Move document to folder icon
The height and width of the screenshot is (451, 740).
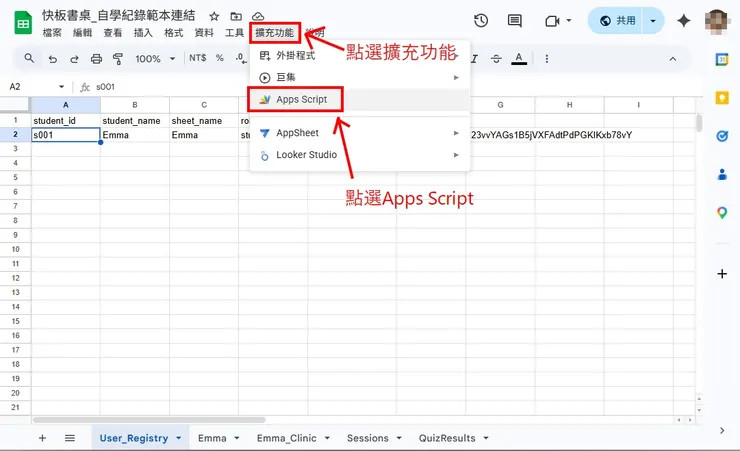pyautogui.click(x=236, y=17)
